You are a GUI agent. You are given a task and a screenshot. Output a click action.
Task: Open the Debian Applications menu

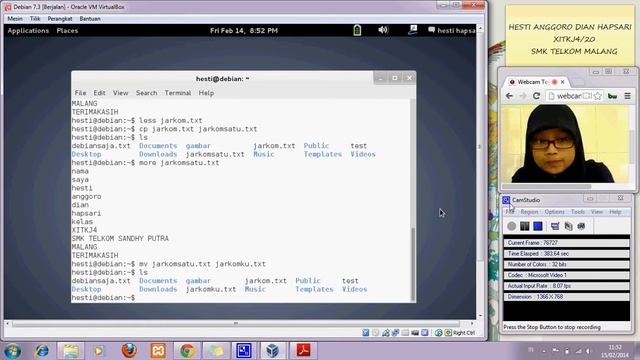28,31
